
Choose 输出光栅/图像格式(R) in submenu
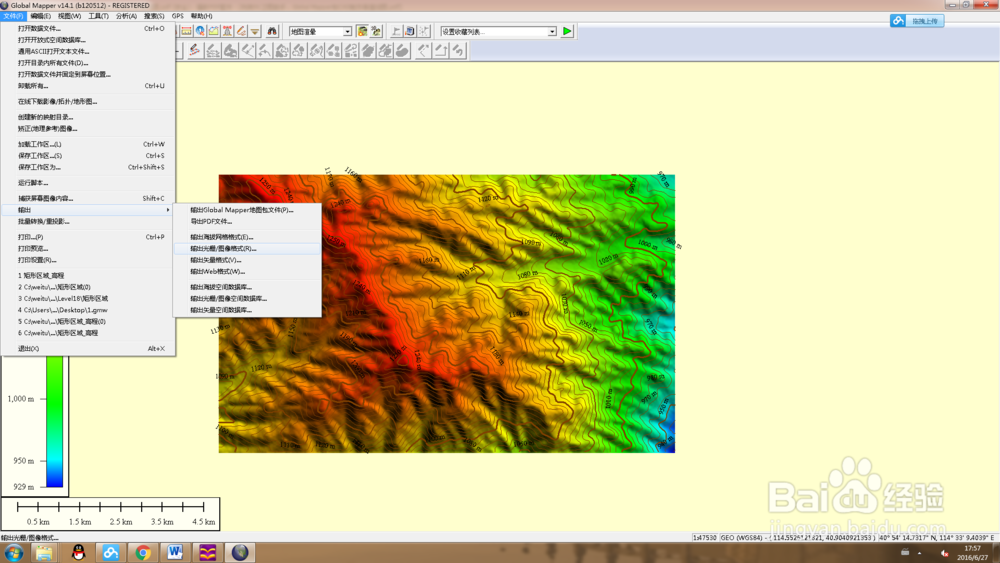coord(247,249)
